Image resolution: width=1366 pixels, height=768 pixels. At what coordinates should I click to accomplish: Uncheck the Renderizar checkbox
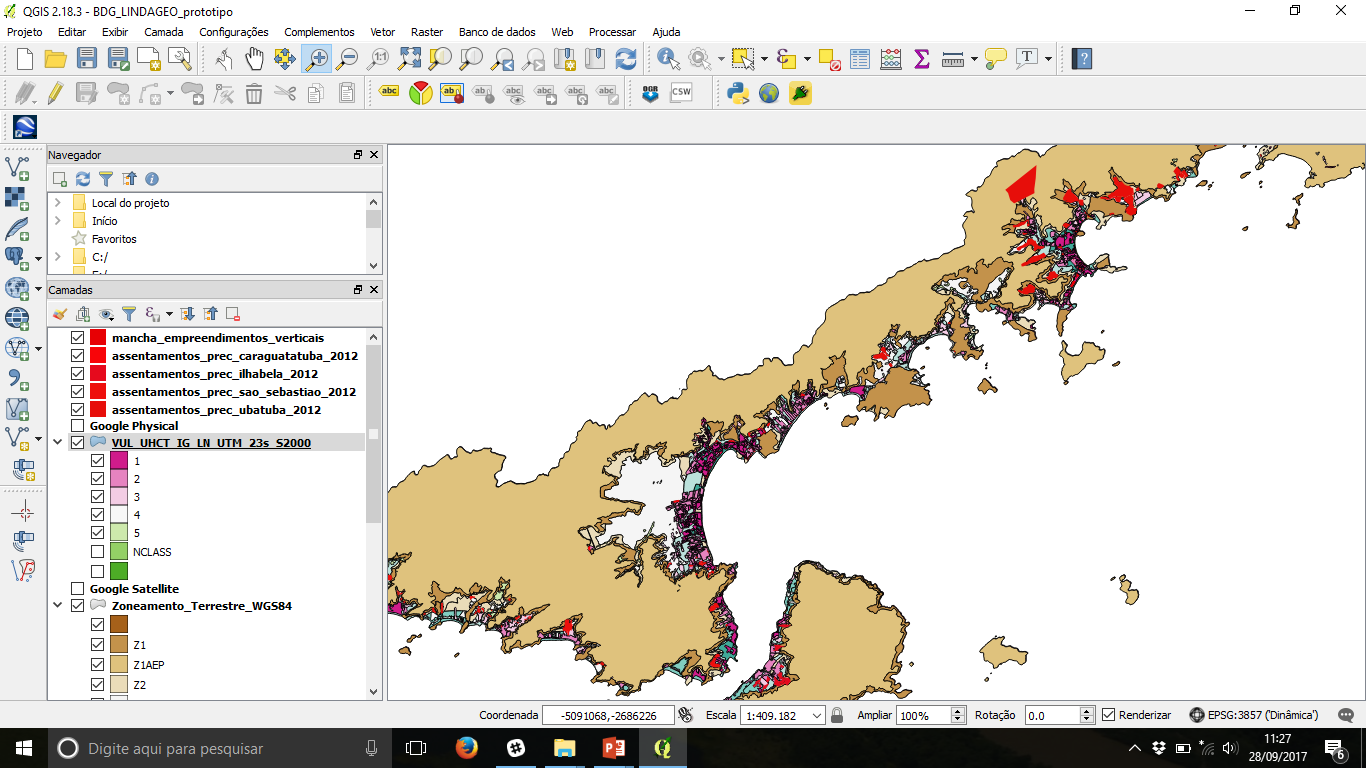1108,715
